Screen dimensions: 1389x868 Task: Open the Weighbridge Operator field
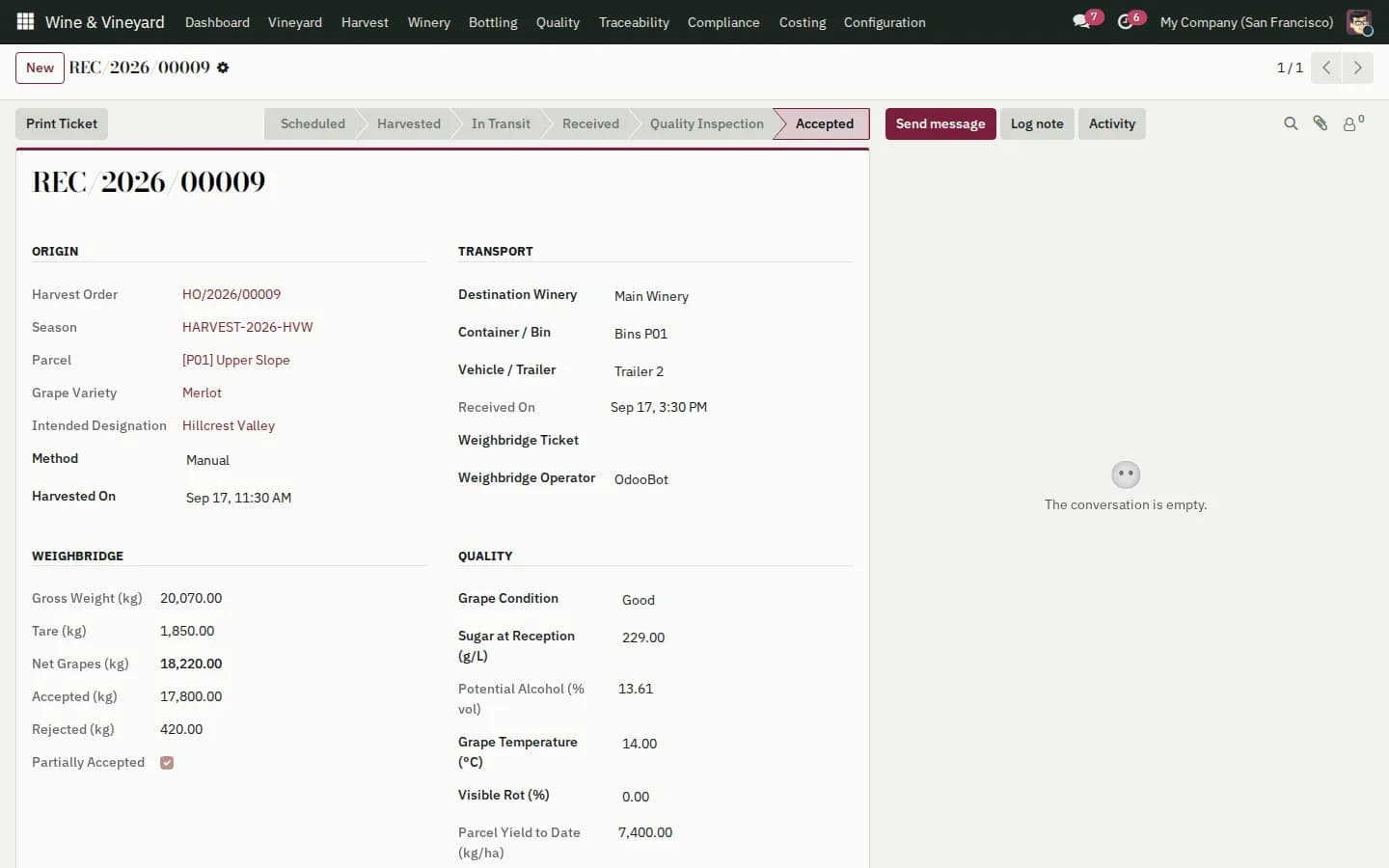click(733, 479)
